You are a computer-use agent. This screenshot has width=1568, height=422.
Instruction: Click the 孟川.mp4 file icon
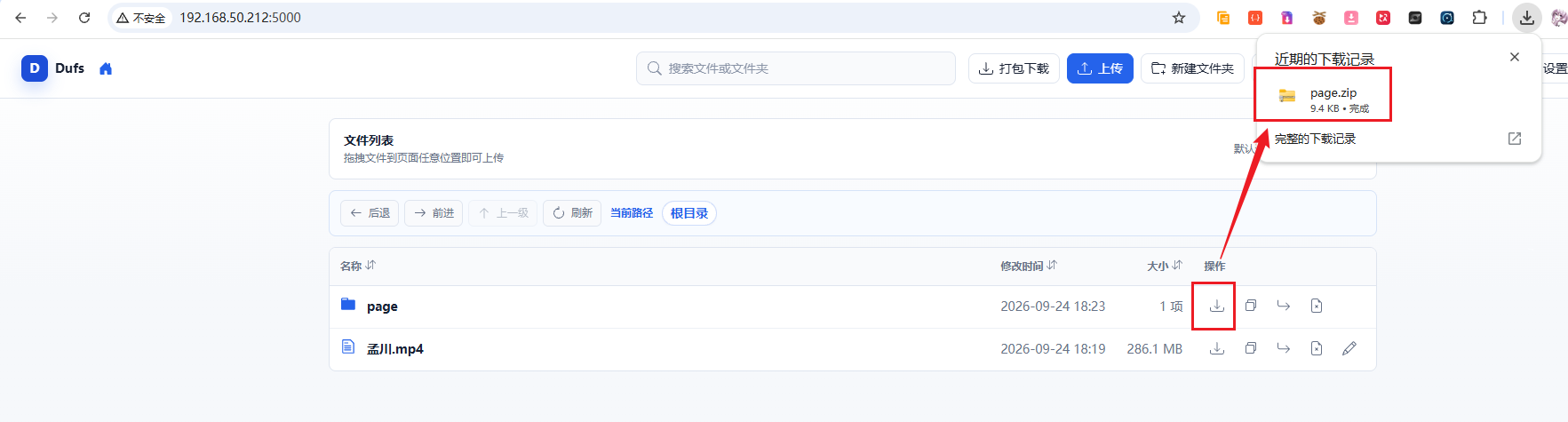(348, 346)
